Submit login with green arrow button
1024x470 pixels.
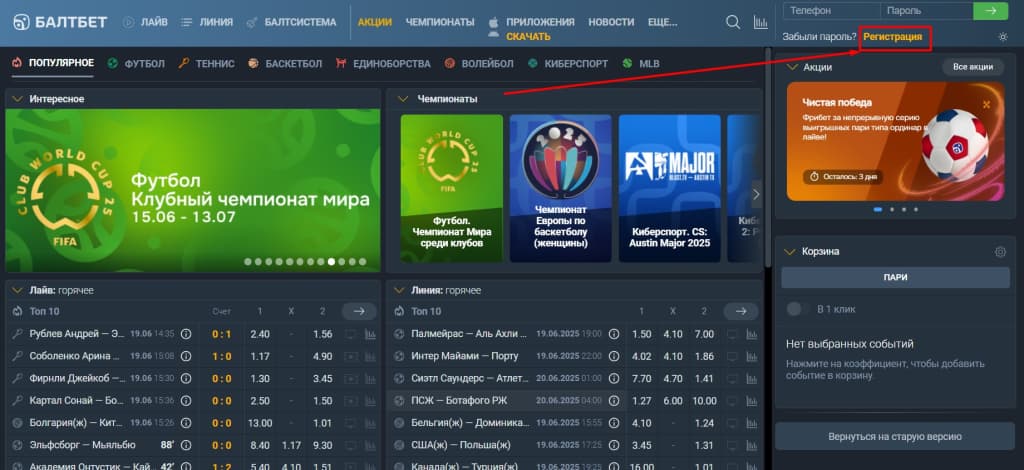tap(991, 10)
